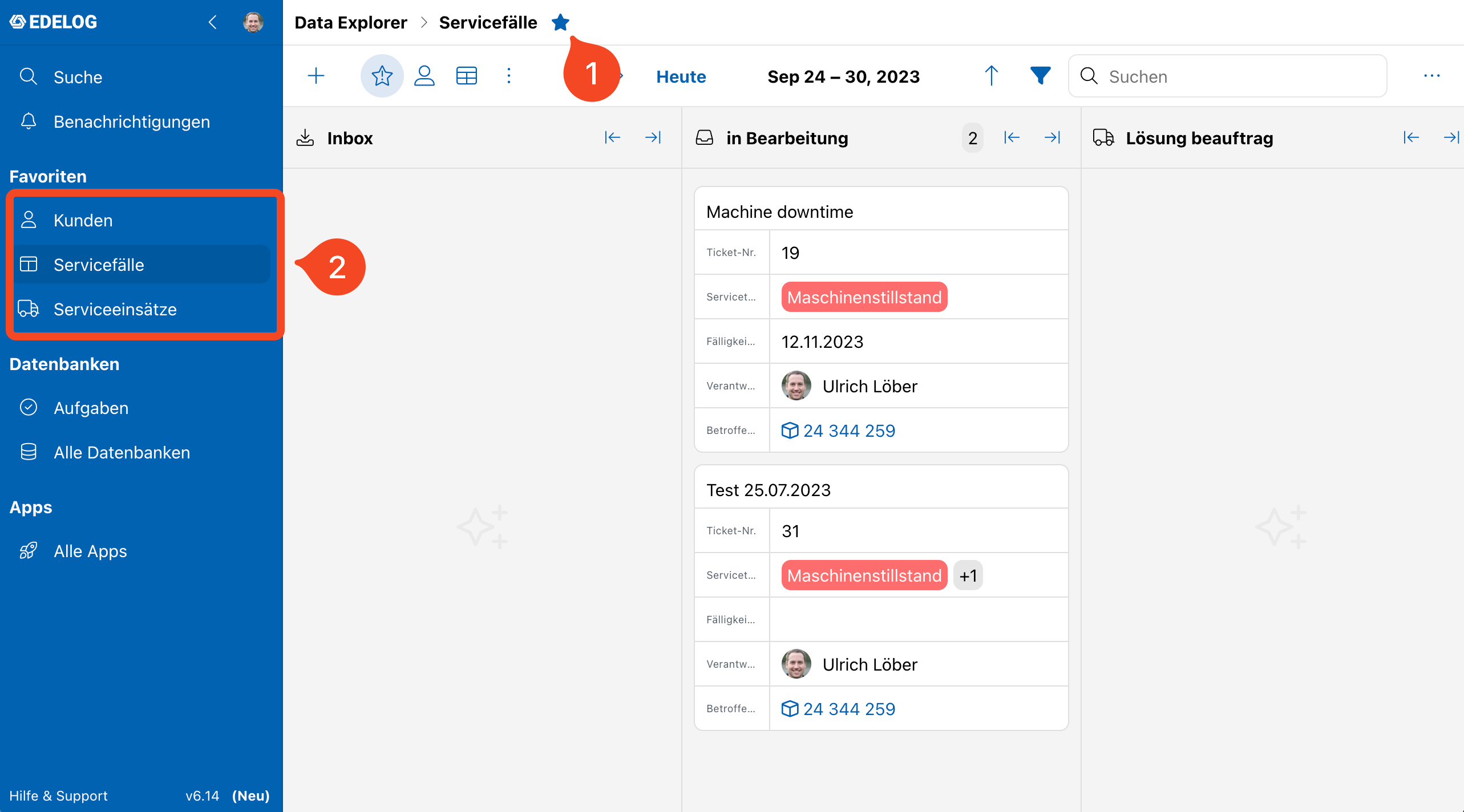The width and height of the screenshot is (1464, 812).
Task: Open Kunden favorite
Action: click(x=141, y=220)
